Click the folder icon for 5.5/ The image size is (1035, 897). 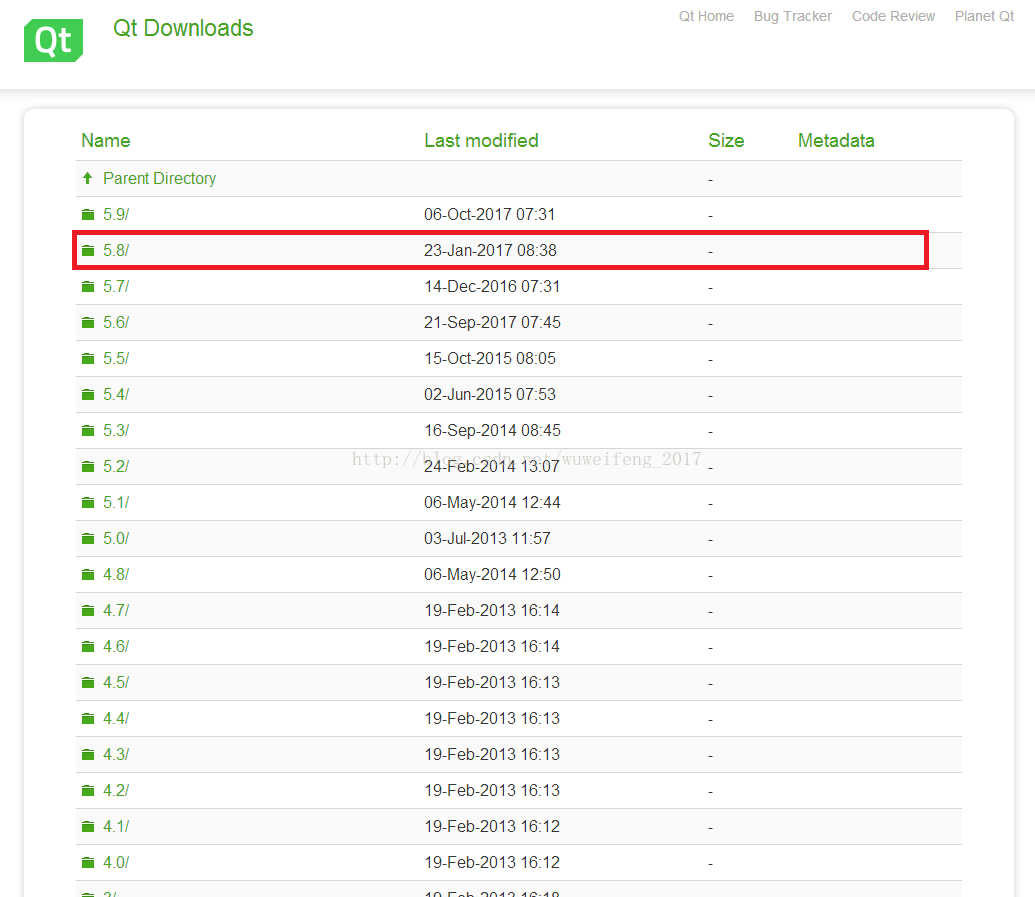(88, 358)
